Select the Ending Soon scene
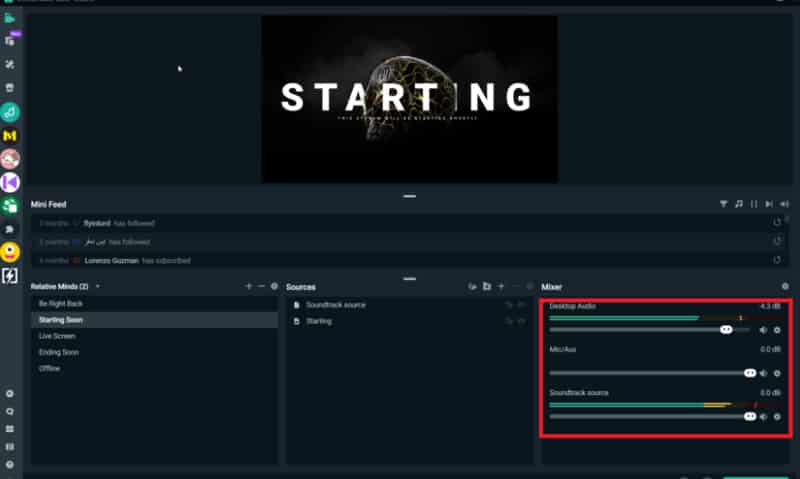800x479 pixels. (x=154, y=352)
